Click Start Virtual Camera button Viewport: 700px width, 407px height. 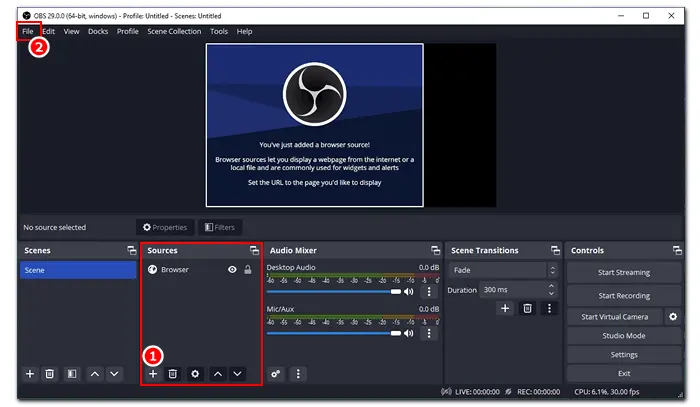614,317
